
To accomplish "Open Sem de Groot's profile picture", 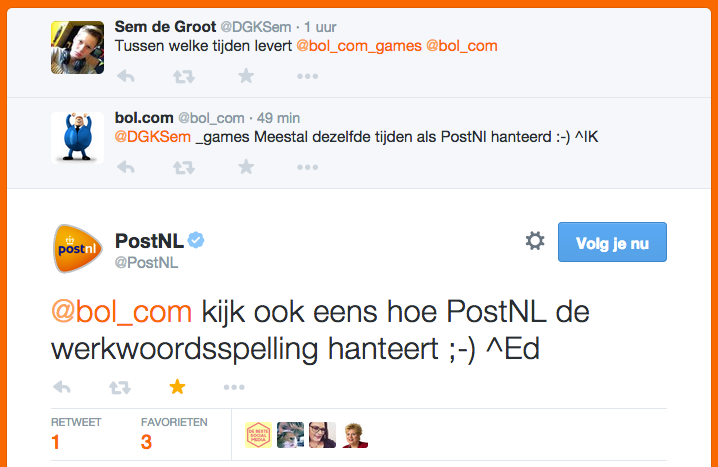I will pos(77,47).
